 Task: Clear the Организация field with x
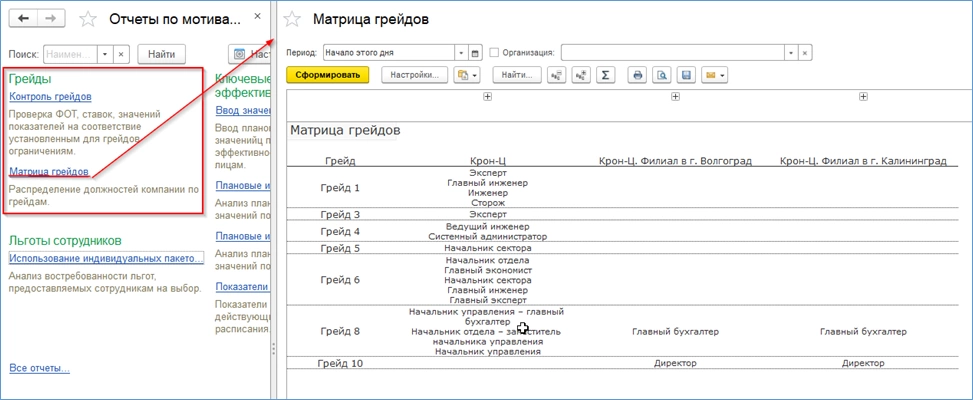point(805,53)
